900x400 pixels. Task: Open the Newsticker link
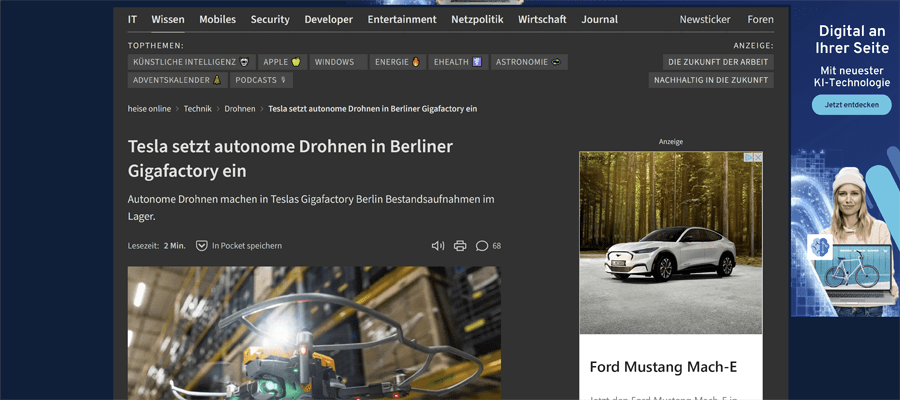705,19
